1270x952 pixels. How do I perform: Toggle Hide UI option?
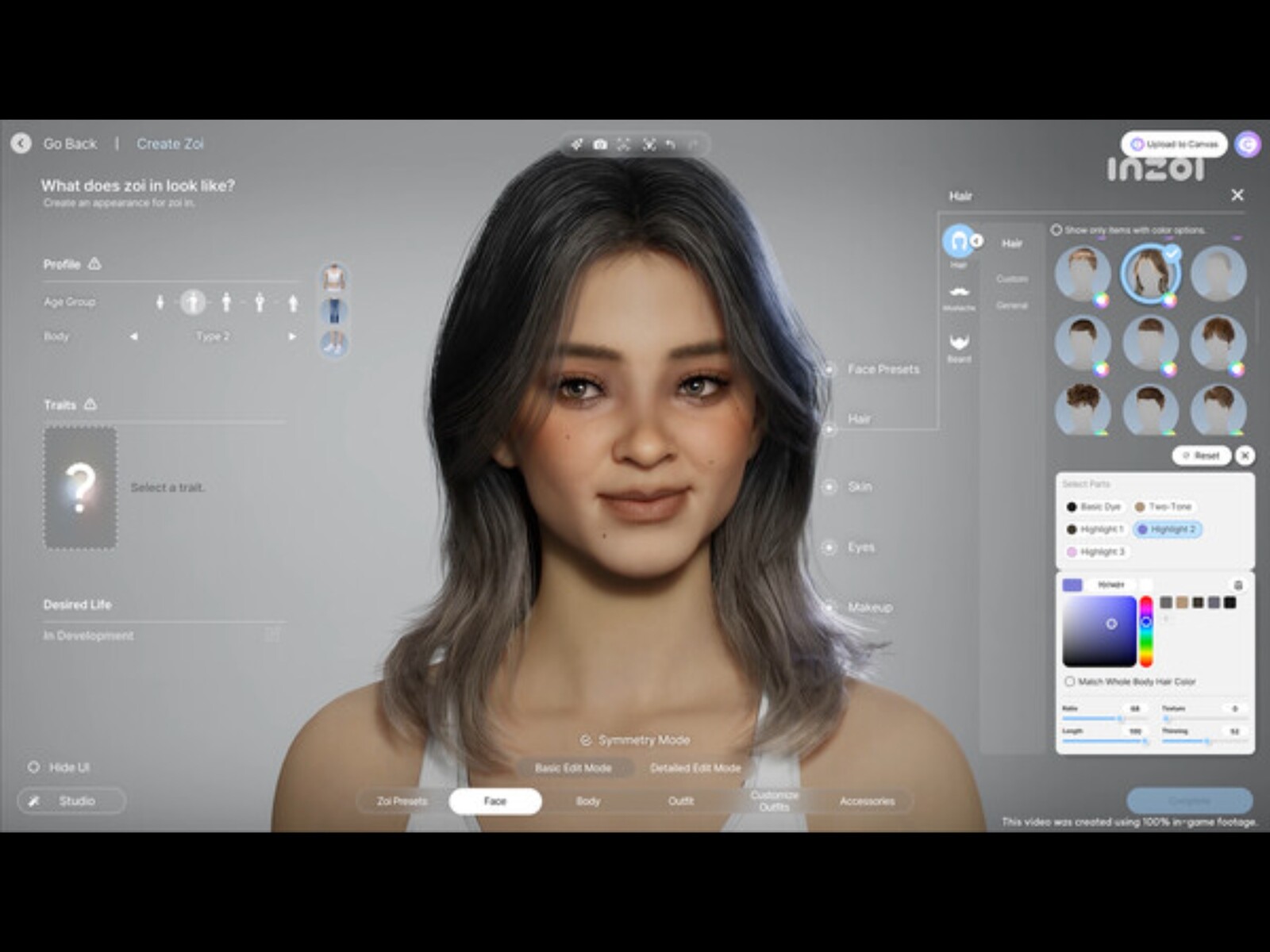click(33, 767)
